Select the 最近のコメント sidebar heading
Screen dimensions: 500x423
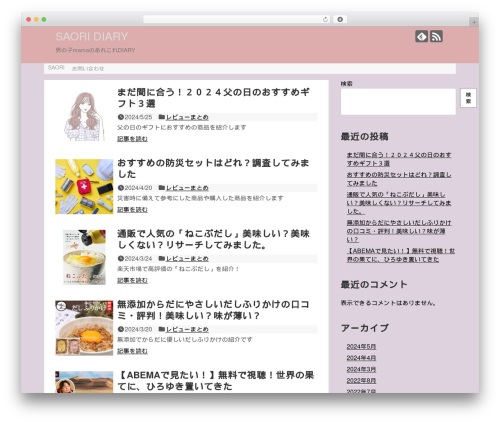[x=374, y=284]
